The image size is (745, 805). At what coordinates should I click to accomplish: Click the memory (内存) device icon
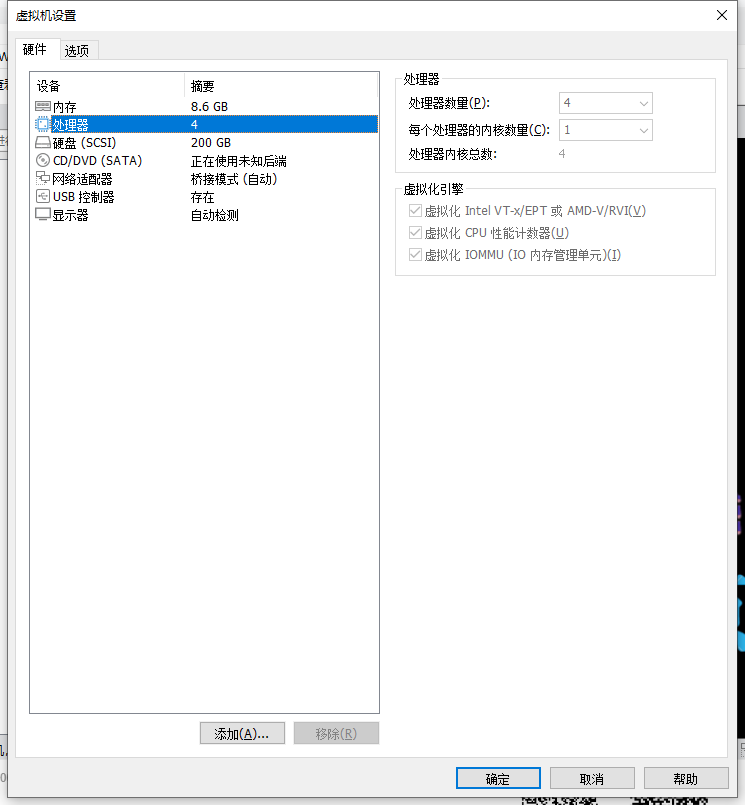(x=43, y=106)
